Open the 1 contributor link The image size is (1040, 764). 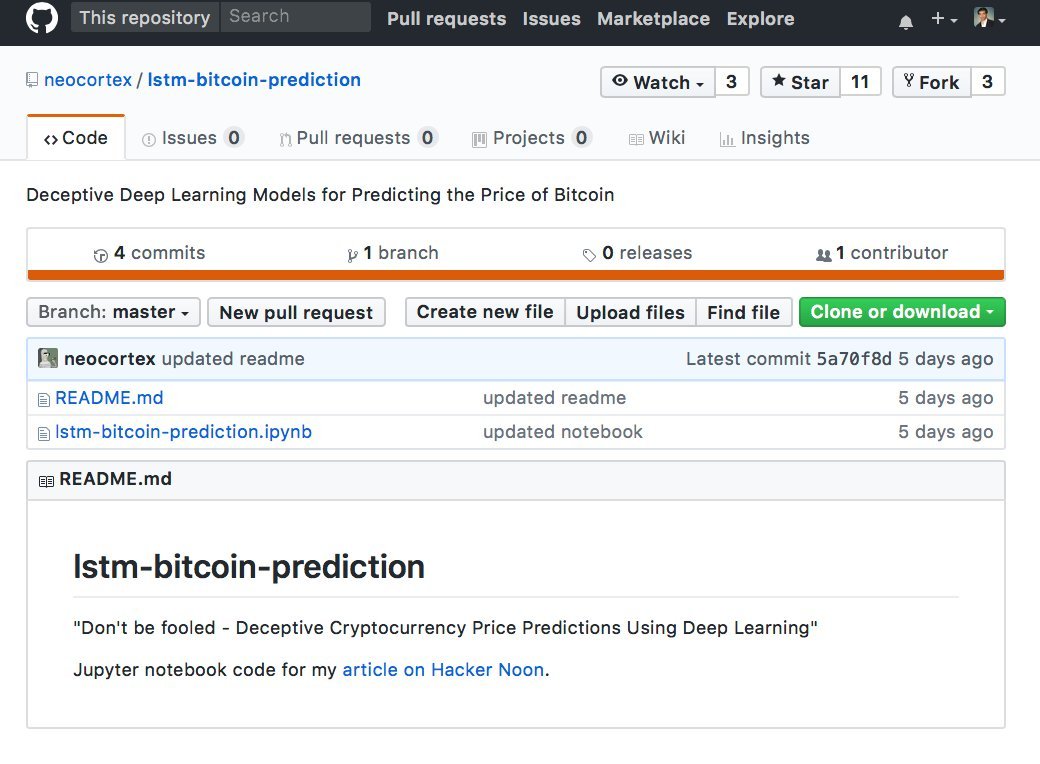click(x=882, y=253)
